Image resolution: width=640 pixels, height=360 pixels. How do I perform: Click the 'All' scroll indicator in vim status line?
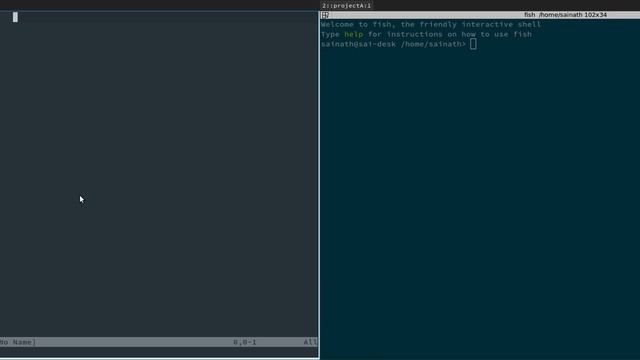point(310,342)
